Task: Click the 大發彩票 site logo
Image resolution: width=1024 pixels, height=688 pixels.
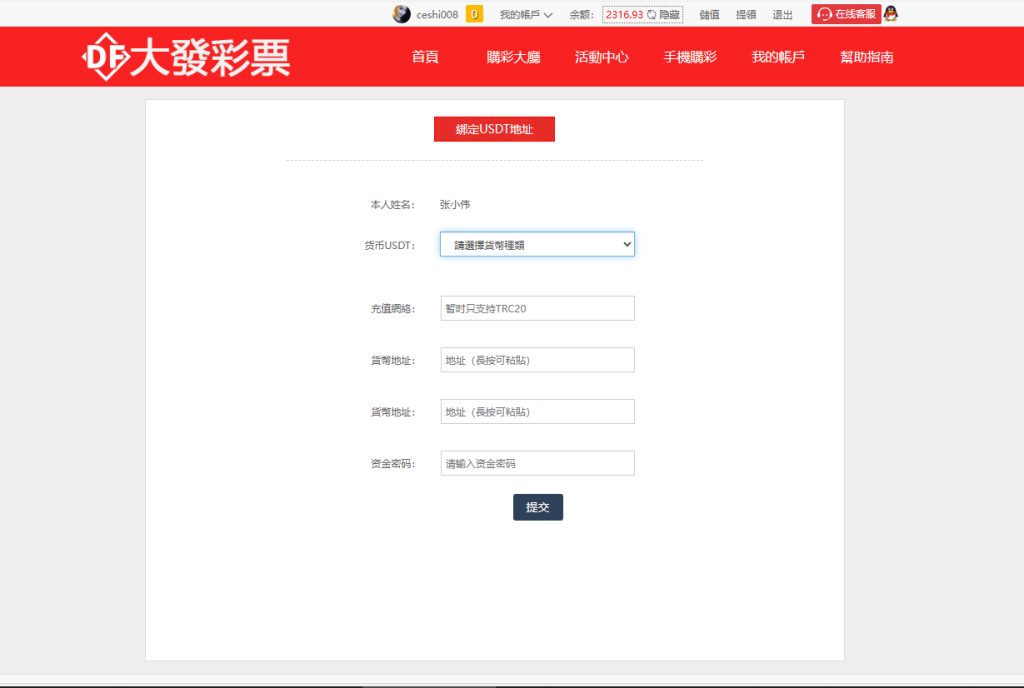Action: click(x=186, y=56)
